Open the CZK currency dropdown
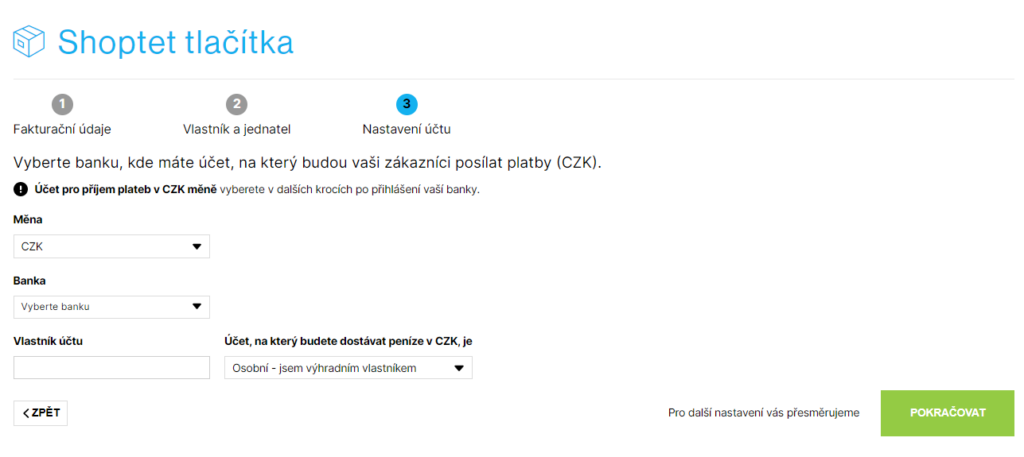The image size is (1024, 457). [112, 247]
